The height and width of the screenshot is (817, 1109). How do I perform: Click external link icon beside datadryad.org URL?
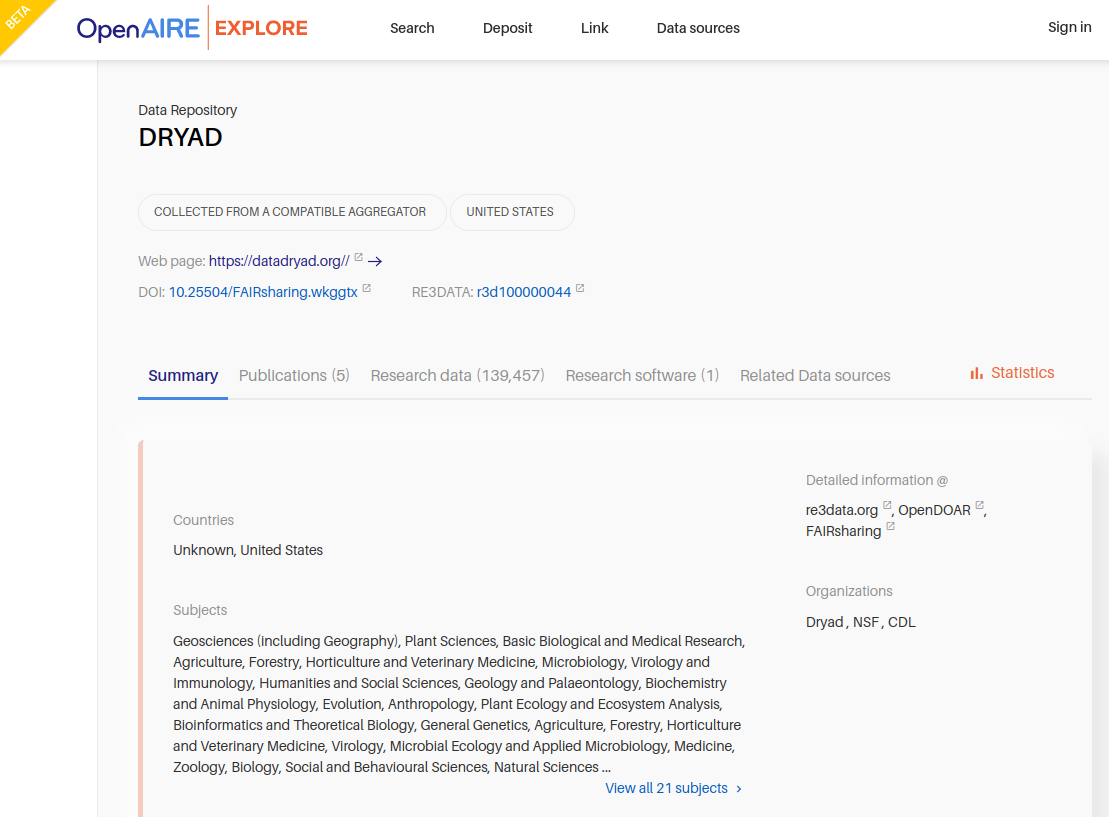pyautogui.click(x=359, y=257)
